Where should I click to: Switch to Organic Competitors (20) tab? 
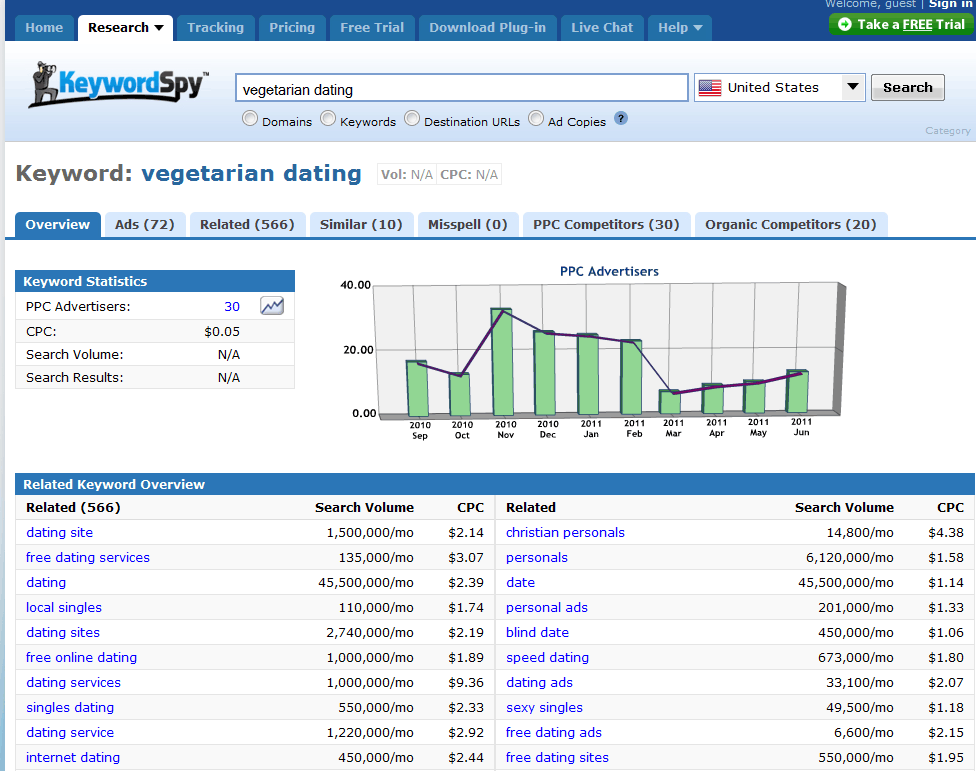(x=791, y=225)
